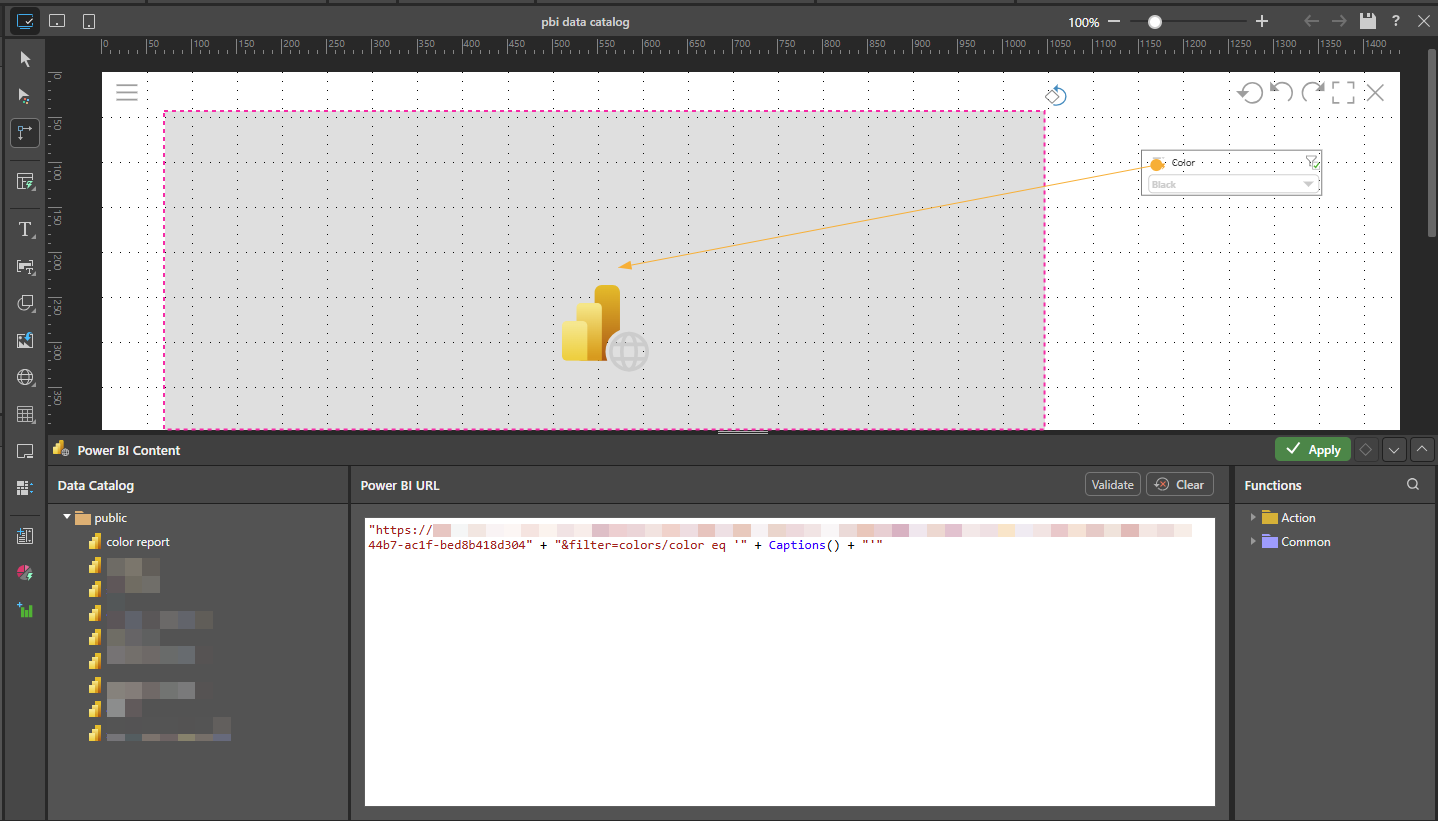This screenshot has height=821, width=1438.
Task: Switch to mobile phone layout view
Action: (89, 21)
